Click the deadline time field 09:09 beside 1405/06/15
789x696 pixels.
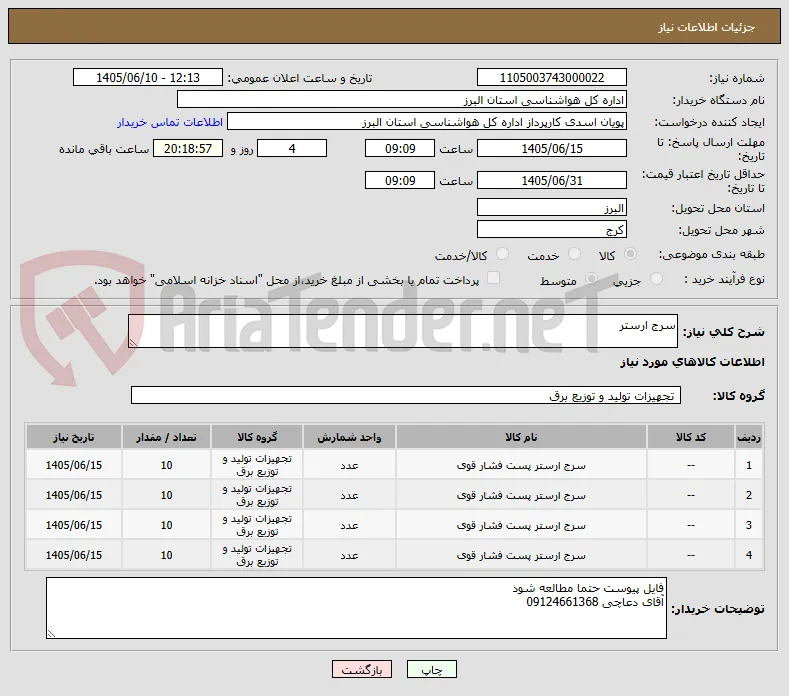(400, 148)
